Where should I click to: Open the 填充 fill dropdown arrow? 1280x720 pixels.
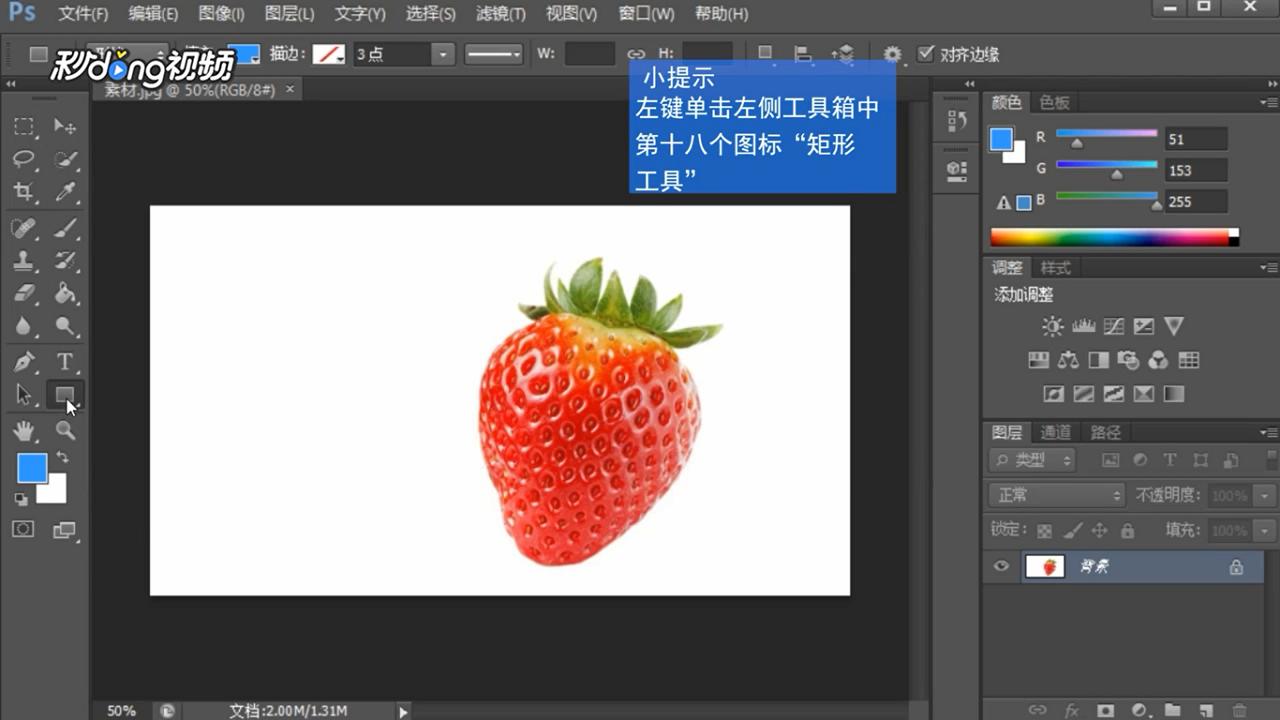(x=1266, y=530)
